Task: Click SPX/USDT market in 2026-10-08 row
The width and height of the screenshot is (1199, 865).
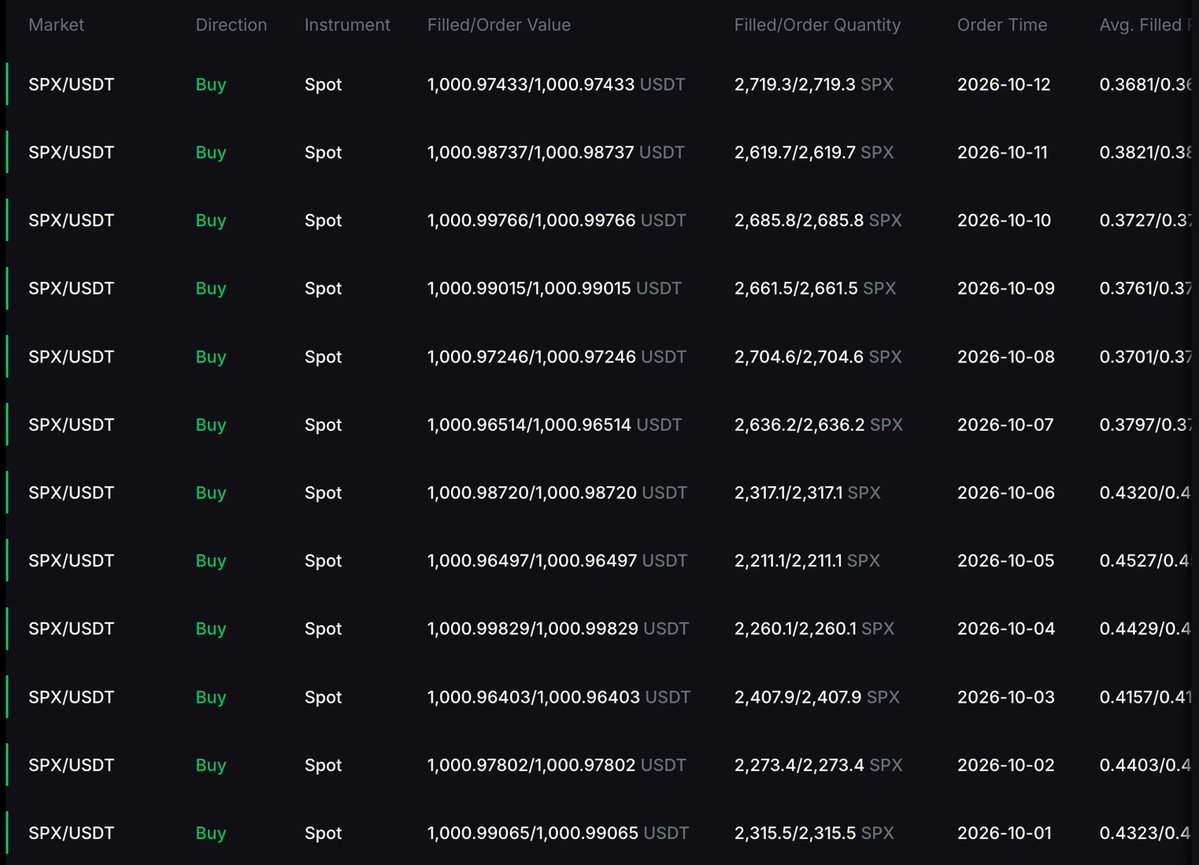Action: point(71,356)
